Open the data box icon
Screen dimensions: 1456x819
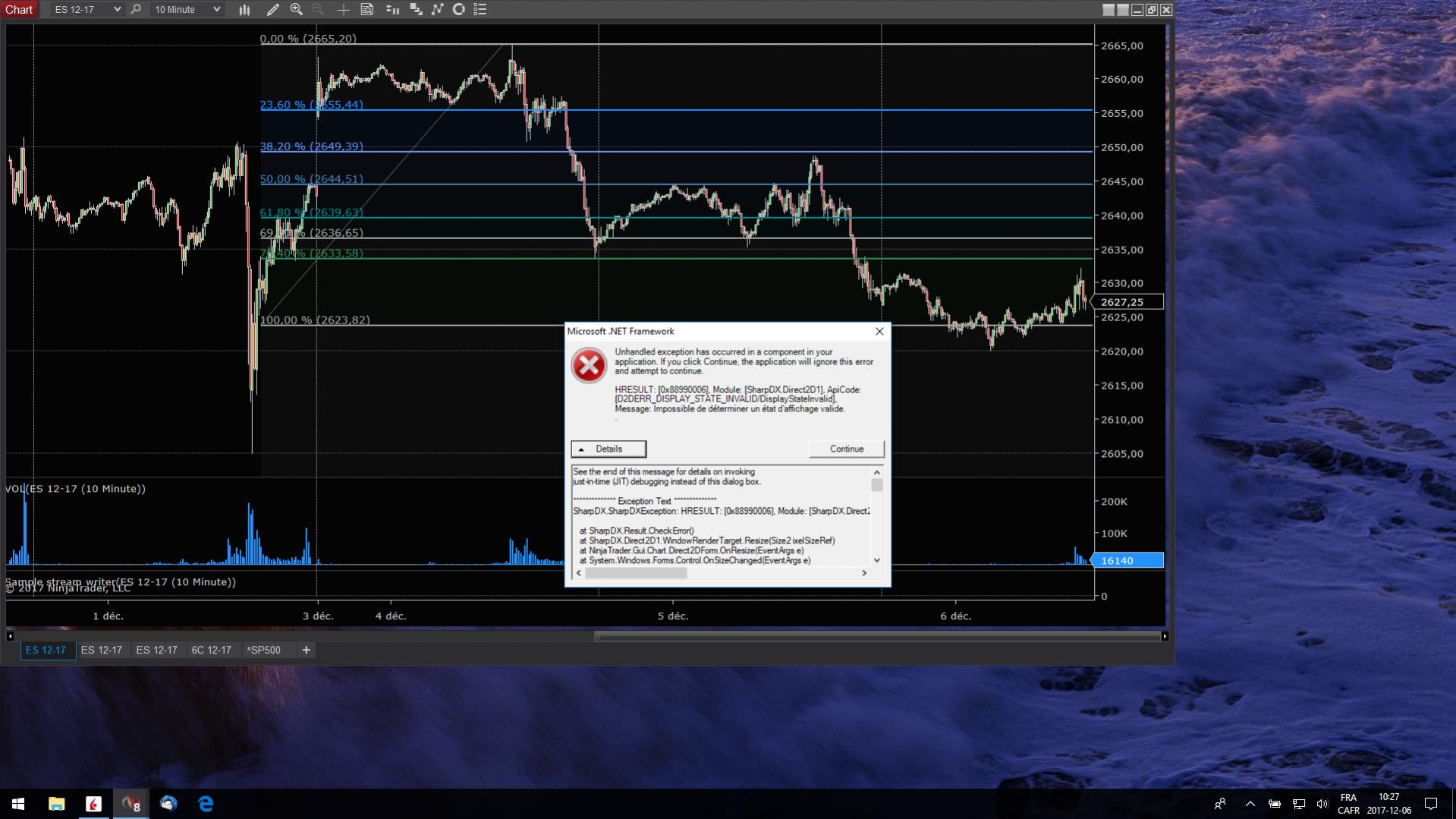pos(367,9)
